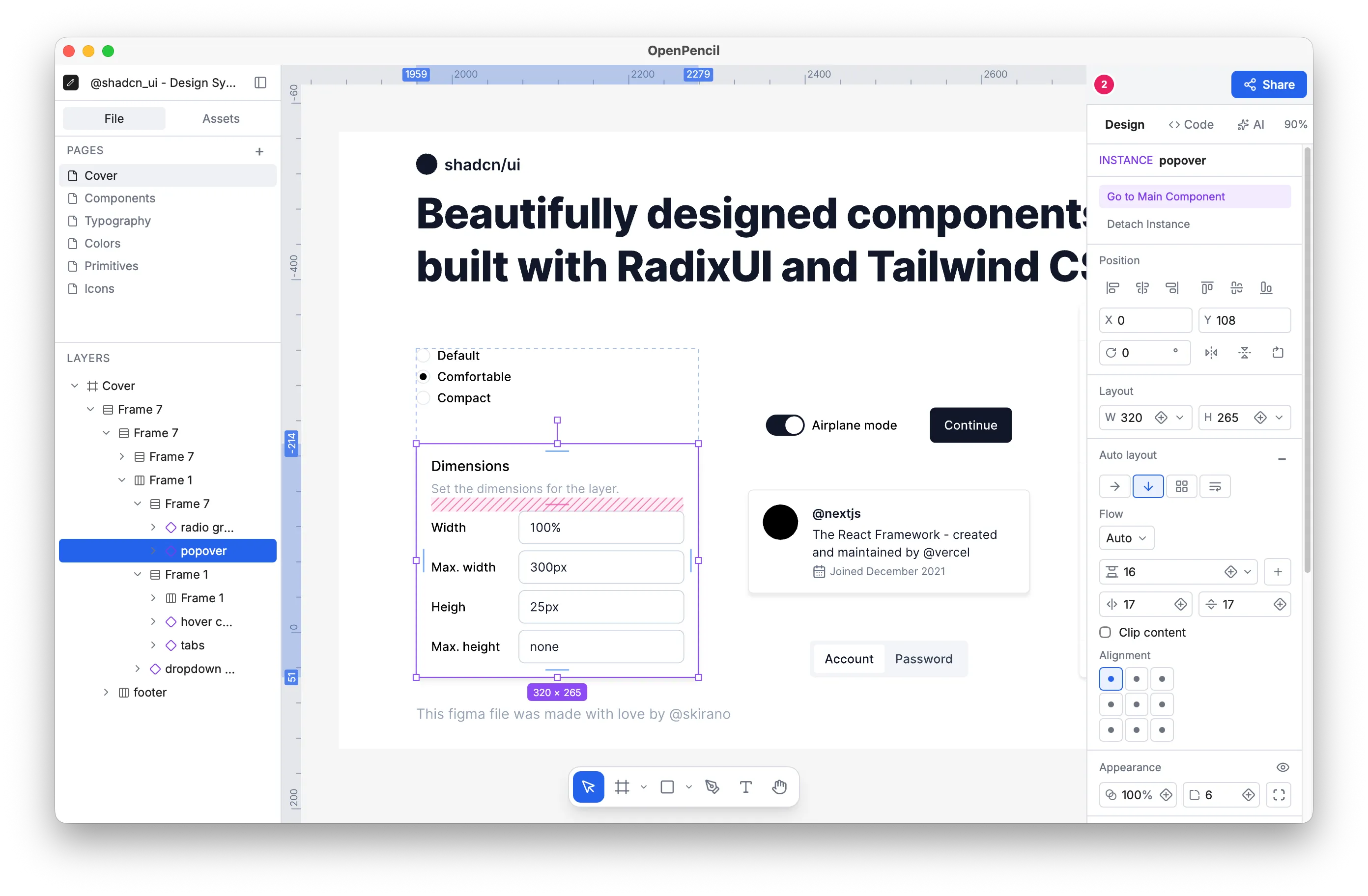Add a new page with plus icon
Screen dimensions: 1368x896
tap(259, 151)
